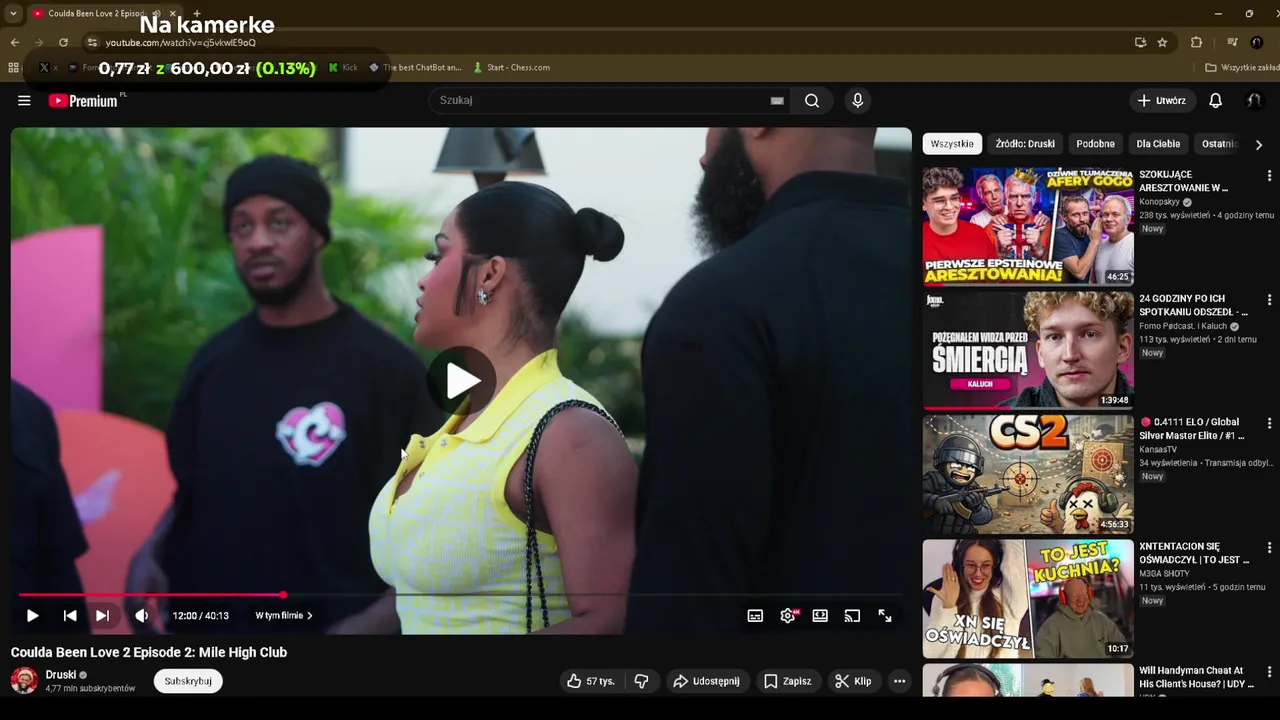Select the 'Źródło: Druski' filter chip
This screenshot has width=1280, height=720.
[1025, 144]
